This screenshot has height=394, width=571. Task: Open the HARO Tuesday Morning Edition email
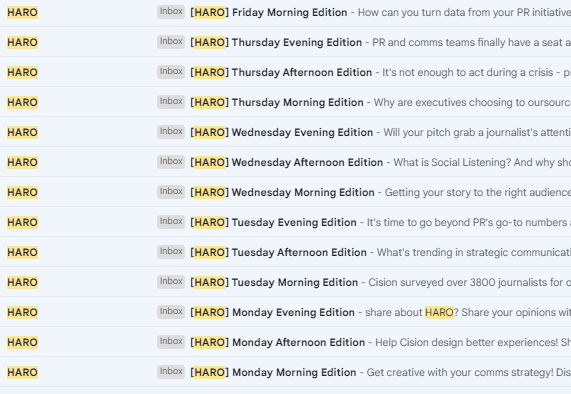[x=286, y=282]
